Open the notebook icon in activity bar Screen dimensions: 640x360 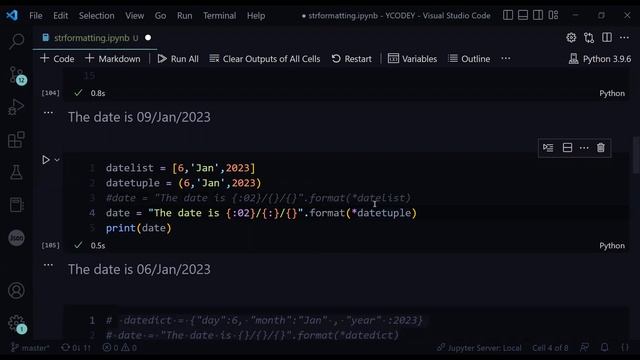(x=16, y=205)
